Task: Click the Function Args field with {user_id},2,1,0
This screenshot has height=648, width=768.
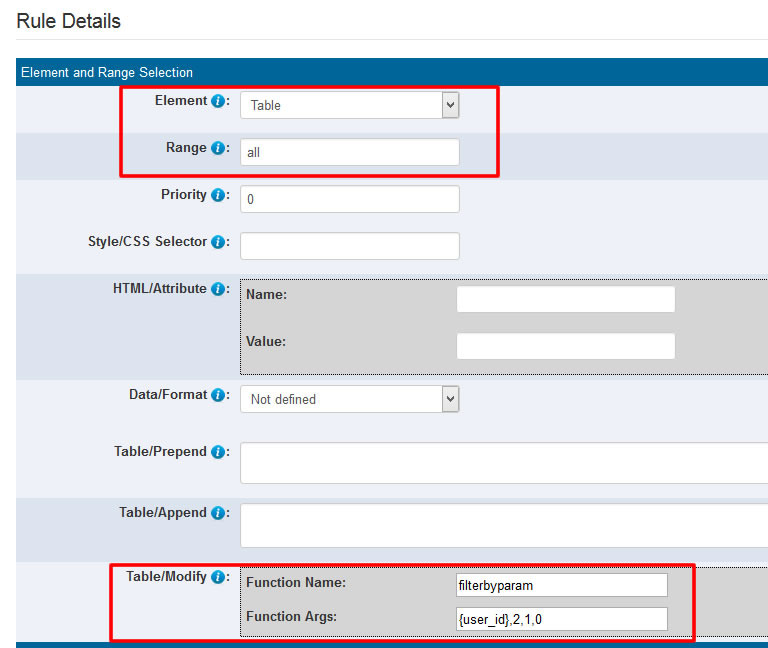Action: coord(558,619)
